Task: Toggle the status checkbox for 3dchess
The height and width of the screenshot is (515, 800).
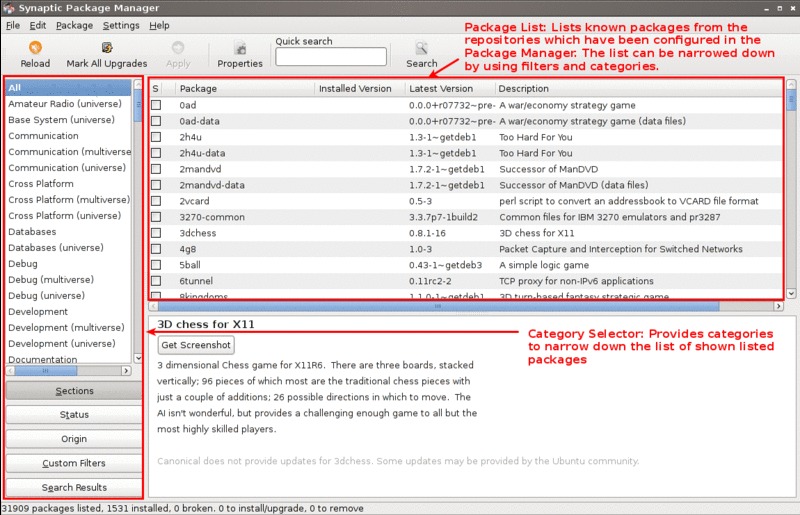Action: point(156,233)
